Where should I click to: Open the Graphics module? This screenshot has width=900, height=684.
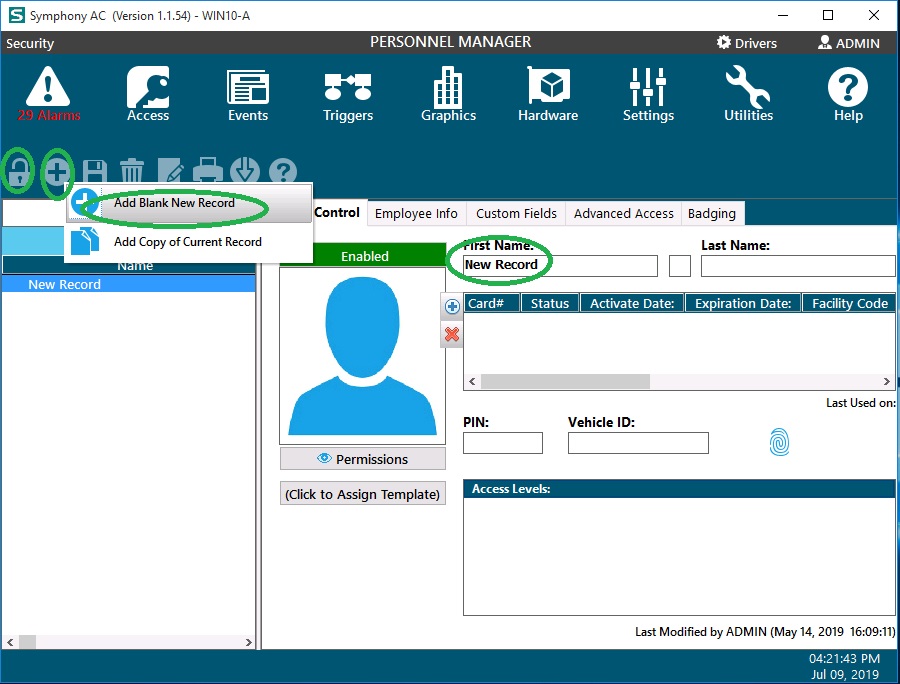click(x=448, y=94)
